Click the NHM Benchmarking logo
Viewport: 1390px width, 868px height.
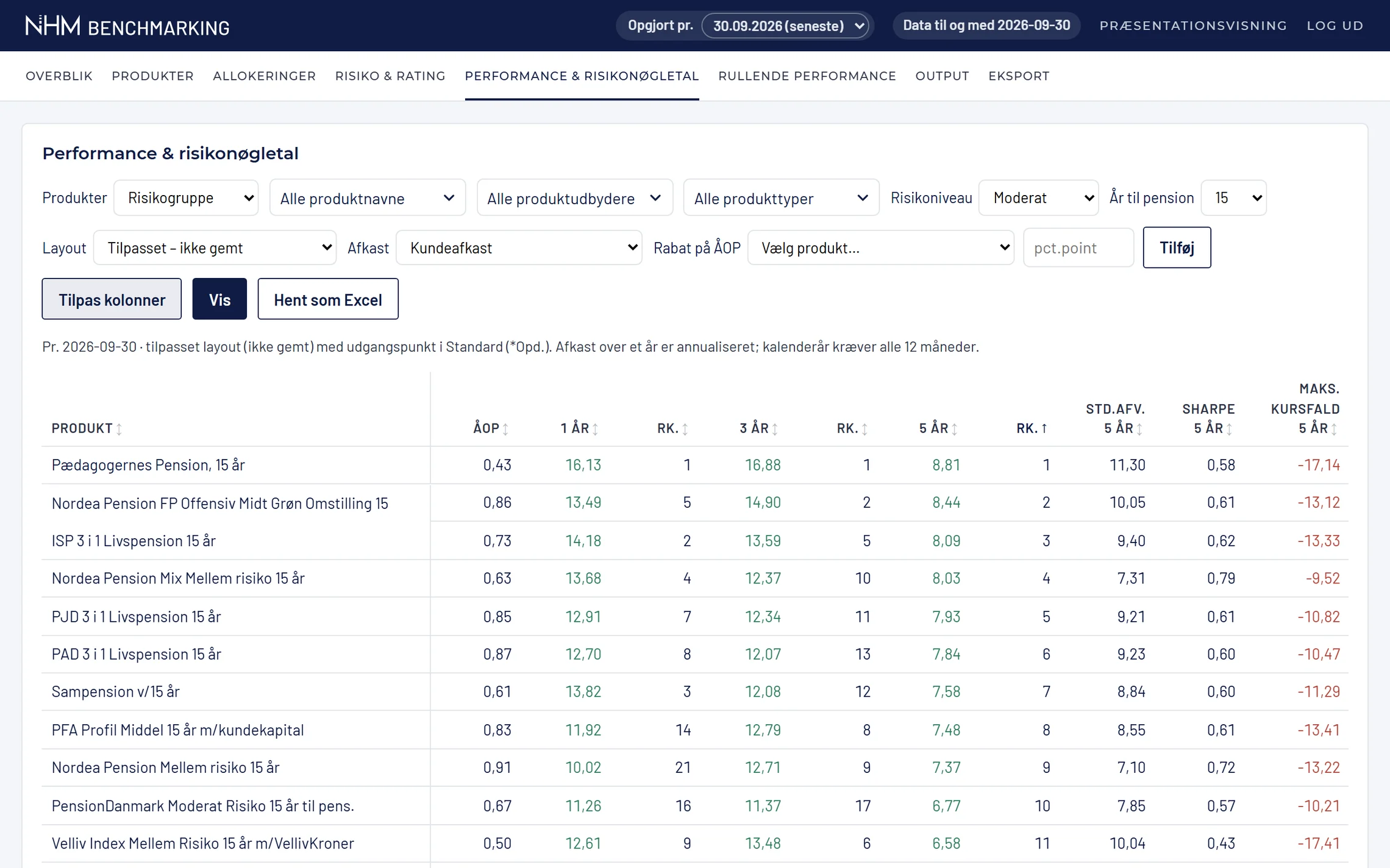click(127, 26)
